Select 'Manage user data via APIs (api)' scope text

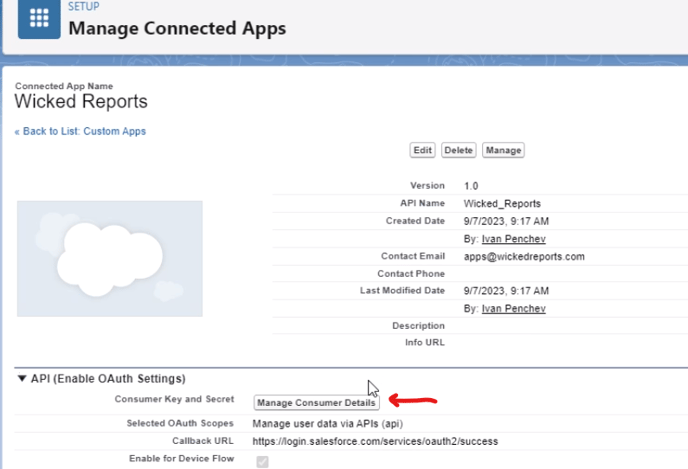(327, 424)
